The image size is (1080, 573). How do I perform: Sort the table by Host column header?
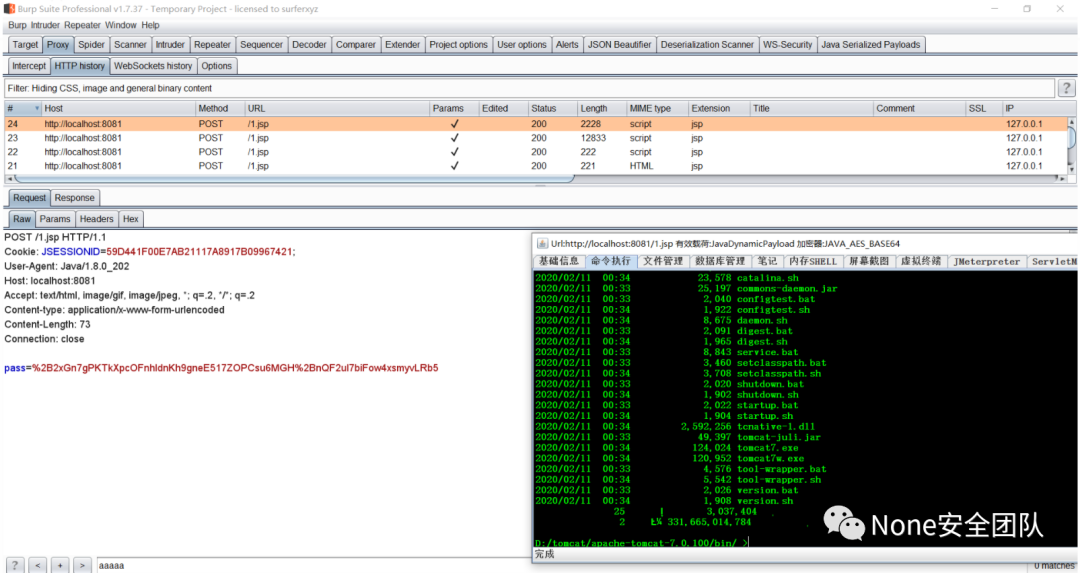(118, 109)
